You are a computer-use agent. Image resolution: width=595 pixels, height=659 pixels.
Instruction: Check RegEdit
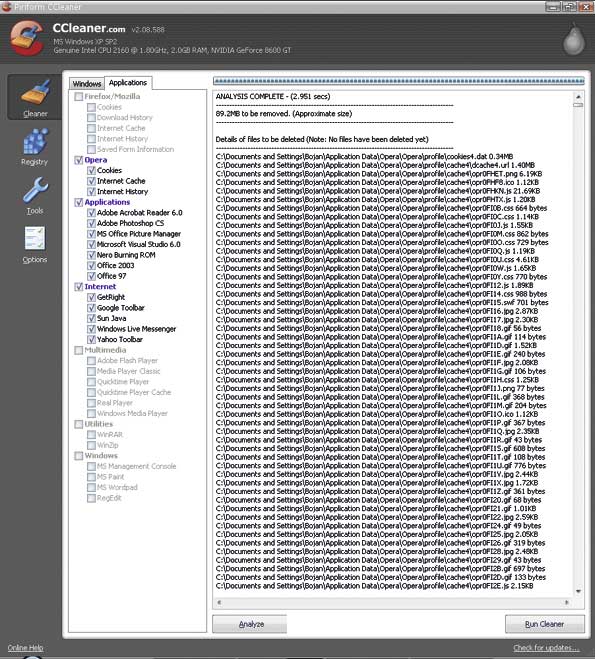[91, 498]
